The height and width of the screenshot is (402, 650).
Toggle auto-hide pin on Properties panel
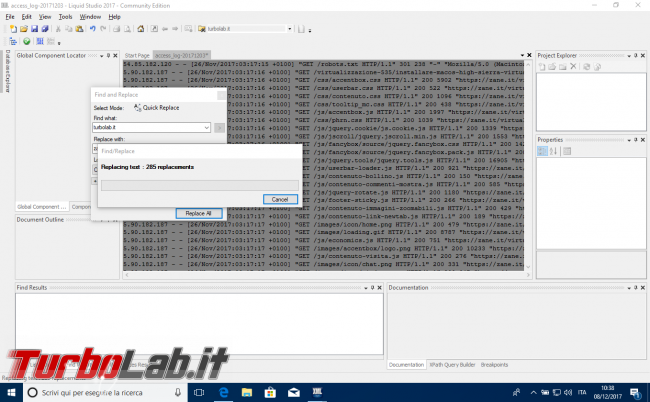tap(636, 140)
